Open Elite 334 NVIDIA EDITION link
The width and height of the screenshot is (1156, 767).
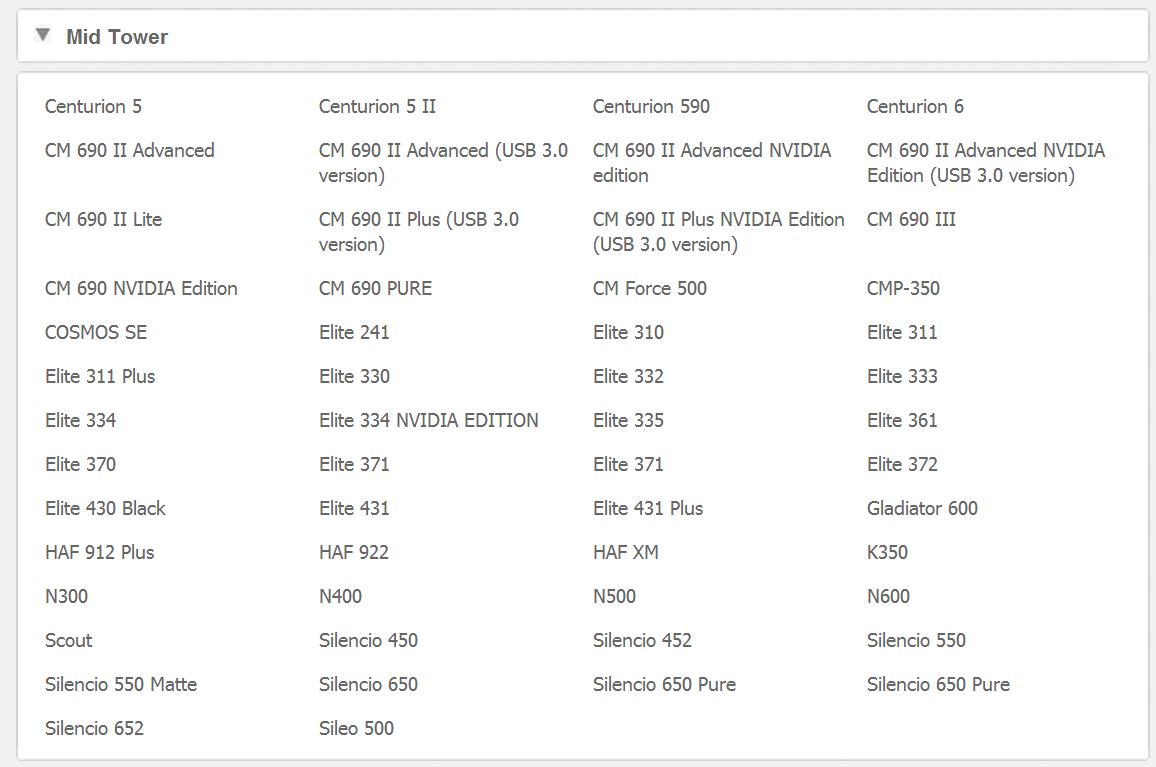coord(428,420)
